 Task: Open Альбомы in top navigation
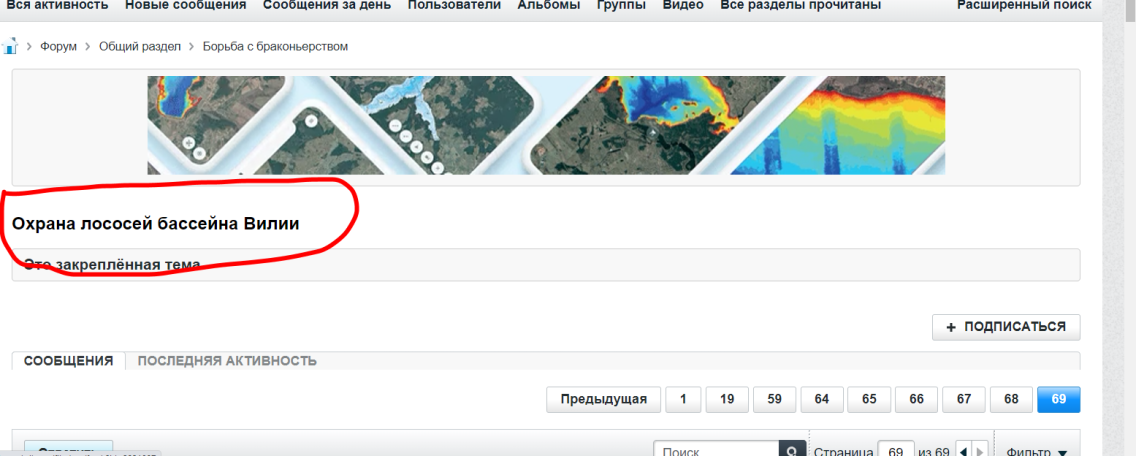pos(548,6)
